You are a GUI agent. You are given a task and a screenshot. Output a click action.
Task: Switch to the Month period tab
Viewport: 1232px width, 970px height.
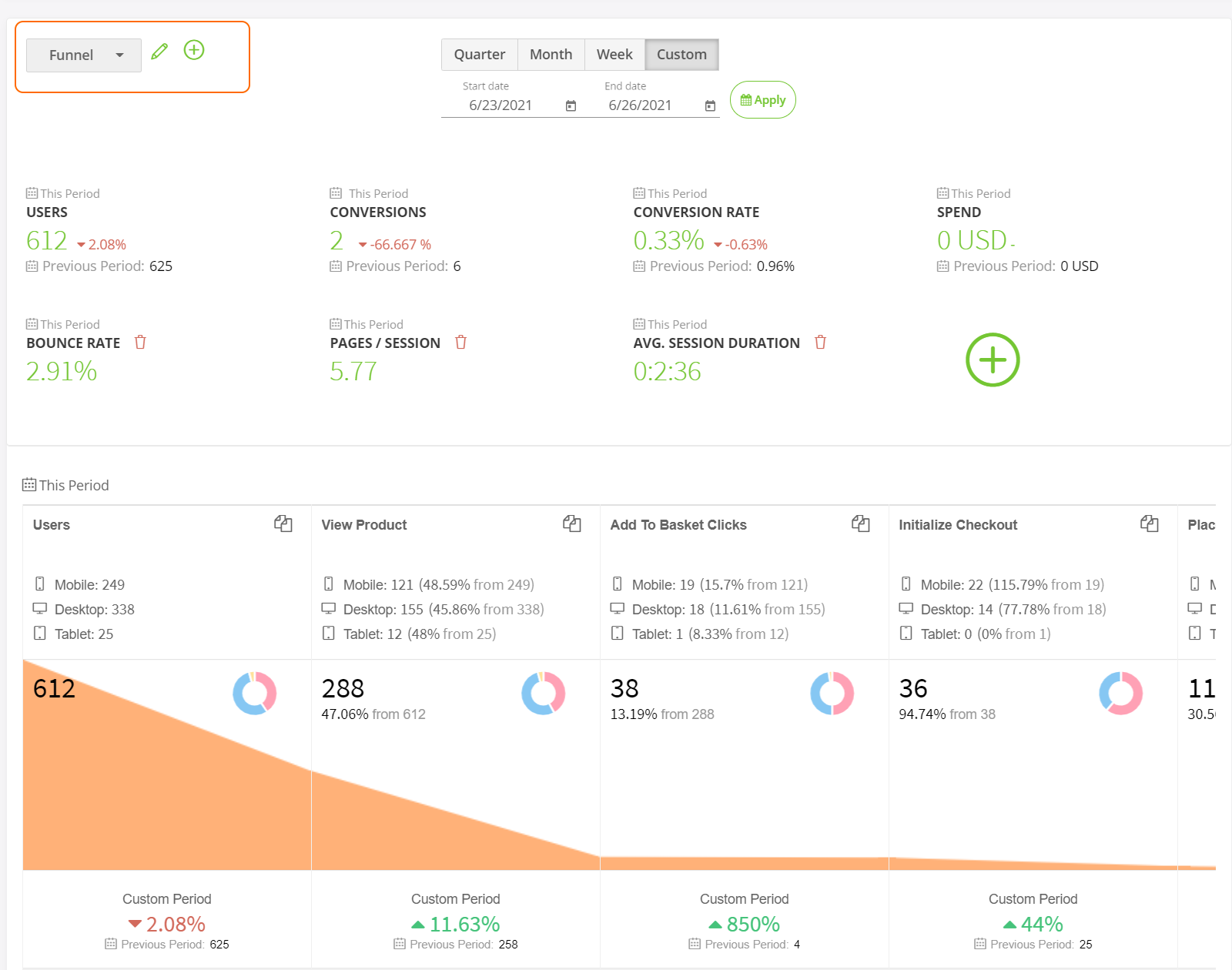tap(551, 55)
